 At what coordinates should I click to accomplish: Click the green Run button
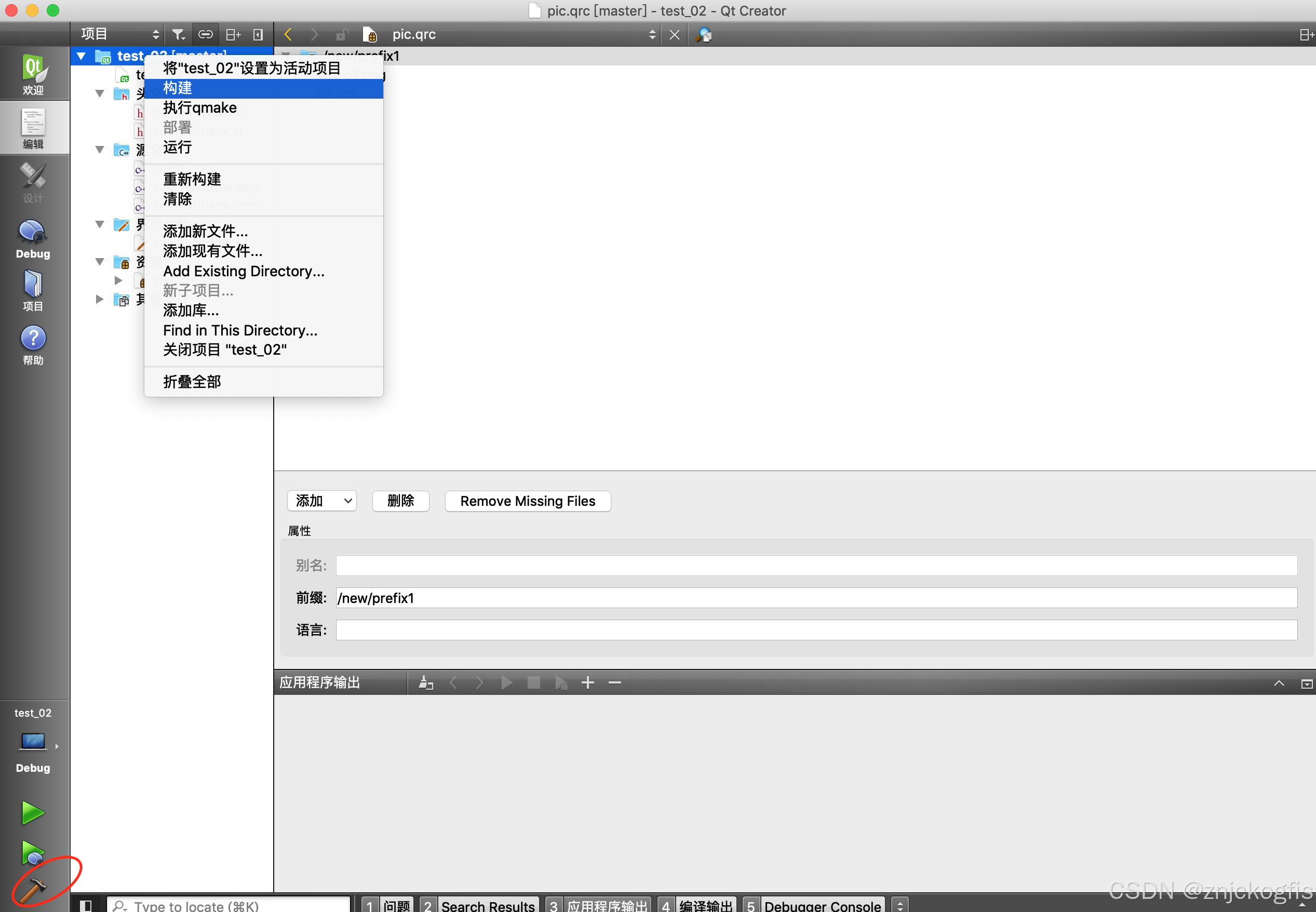33,813
